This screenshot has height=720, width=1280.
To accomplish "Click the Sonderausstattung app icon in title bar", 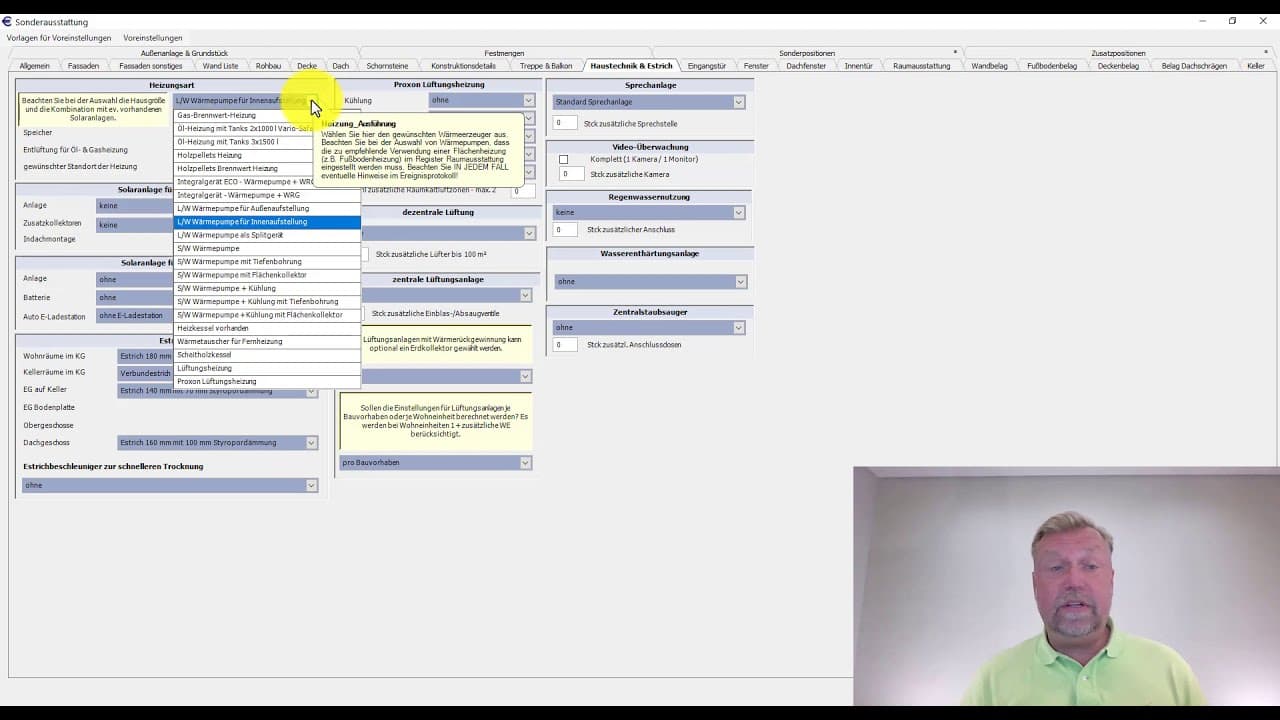I will point(7,21).
